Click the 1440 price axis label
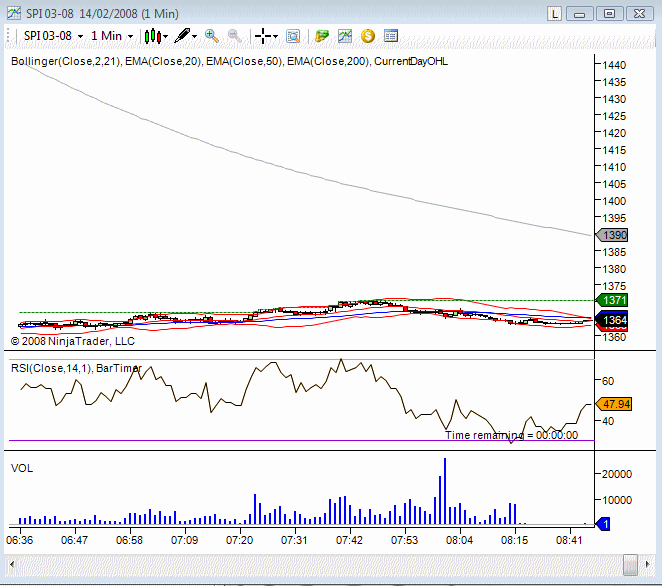The width and height of the screenshot is (662, 586). pyautogui.click(x=614, y=65)
